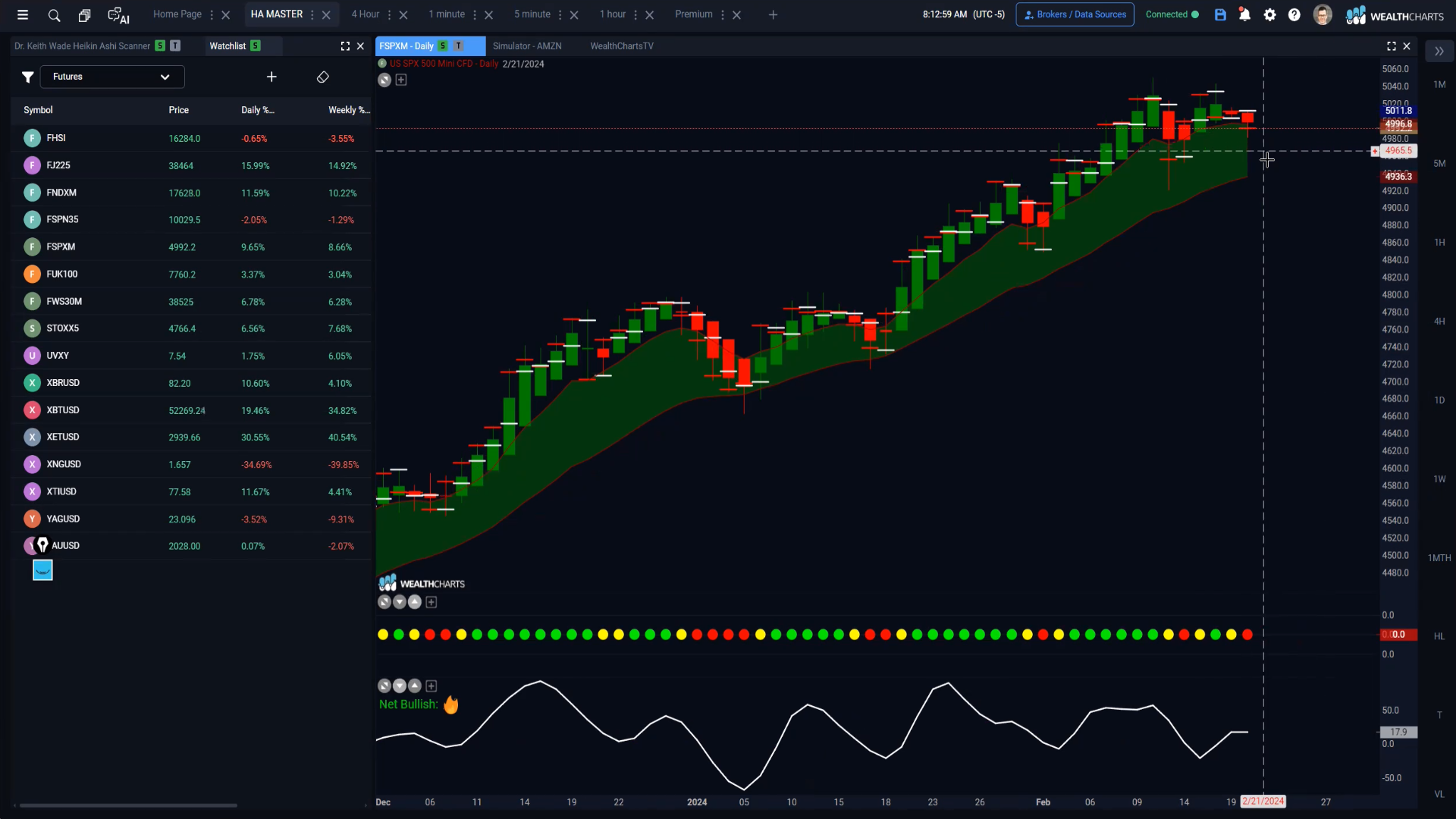Sort by the Symbol column header
Screen dimensions: 1456x819
click(38, 111)
